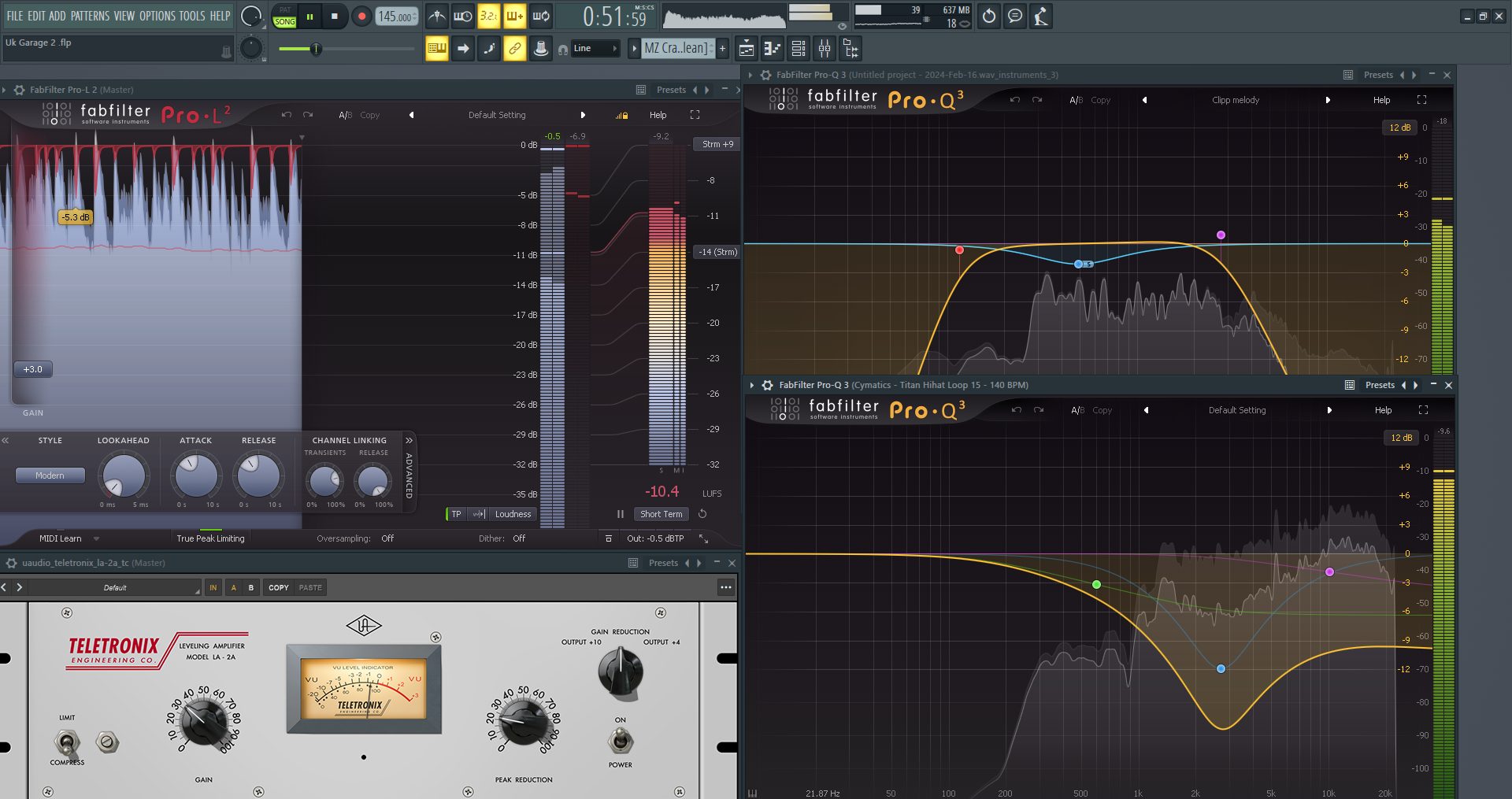
Task: Toggle IN bypass on LA-2A
Action: [213, 587]
